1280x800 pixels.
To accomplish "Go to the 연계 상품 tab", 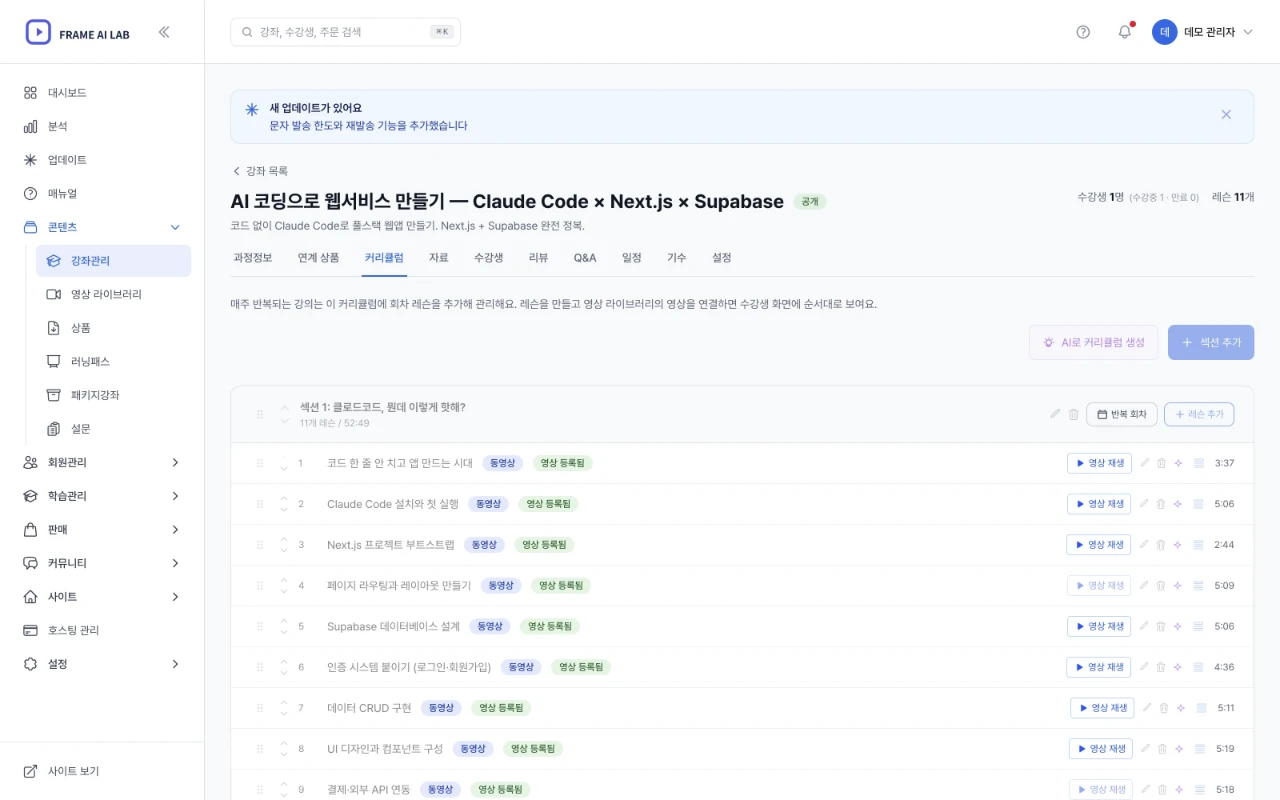I will pos(318,258).
